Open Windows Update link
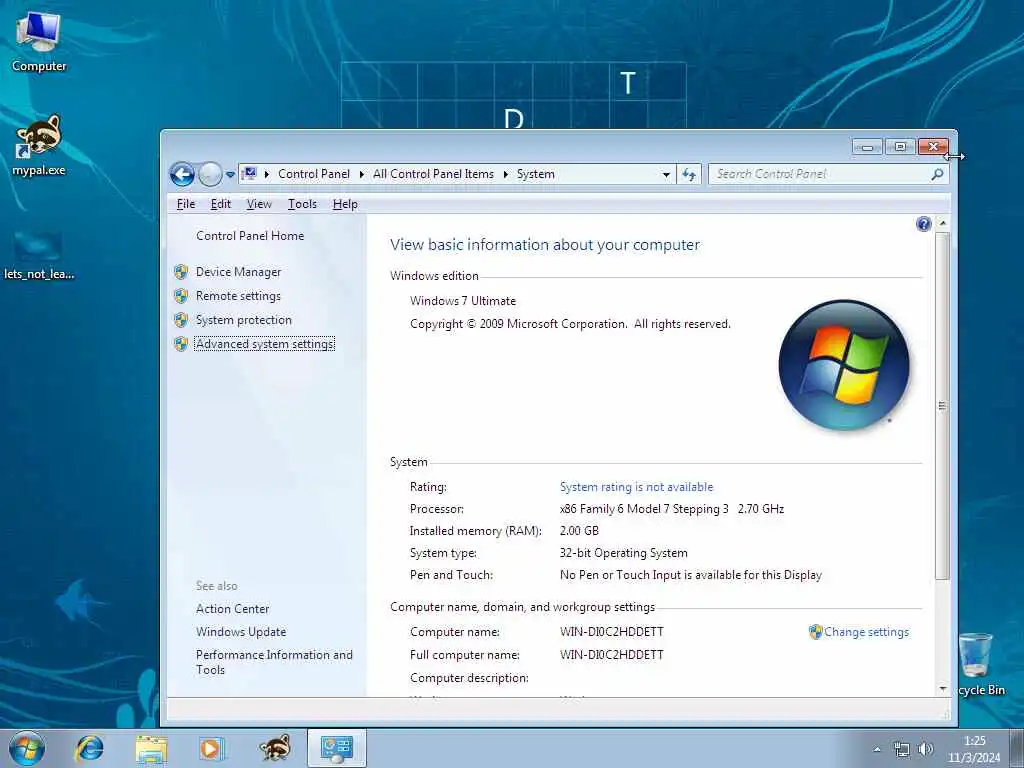The image size is (1024, 768). point(241,632)
